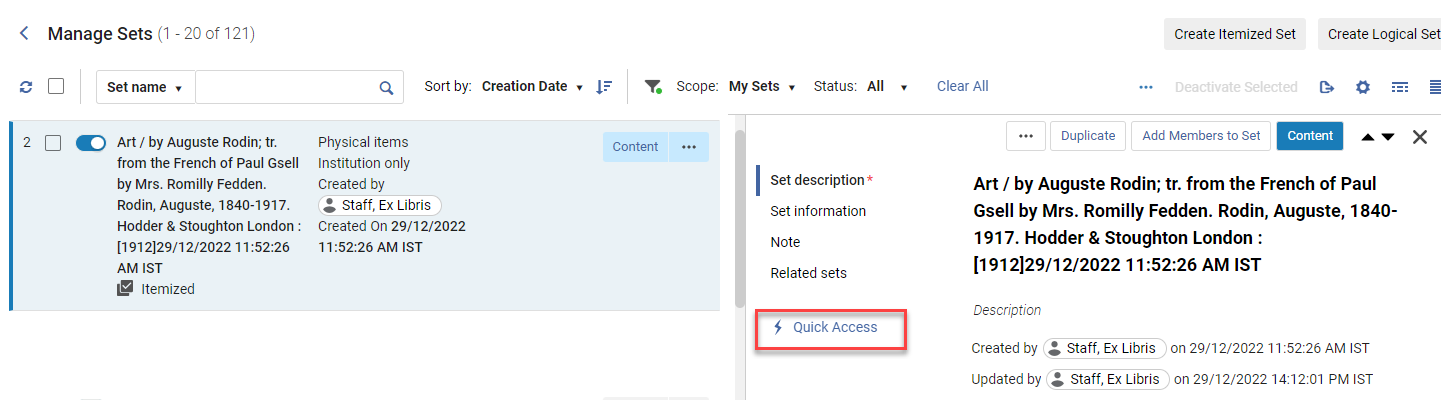Jump to the Related sets section

808,273
